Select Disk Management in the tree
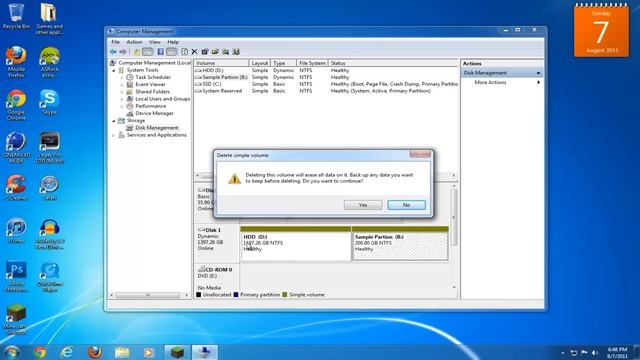 click(x=157, y=128)
